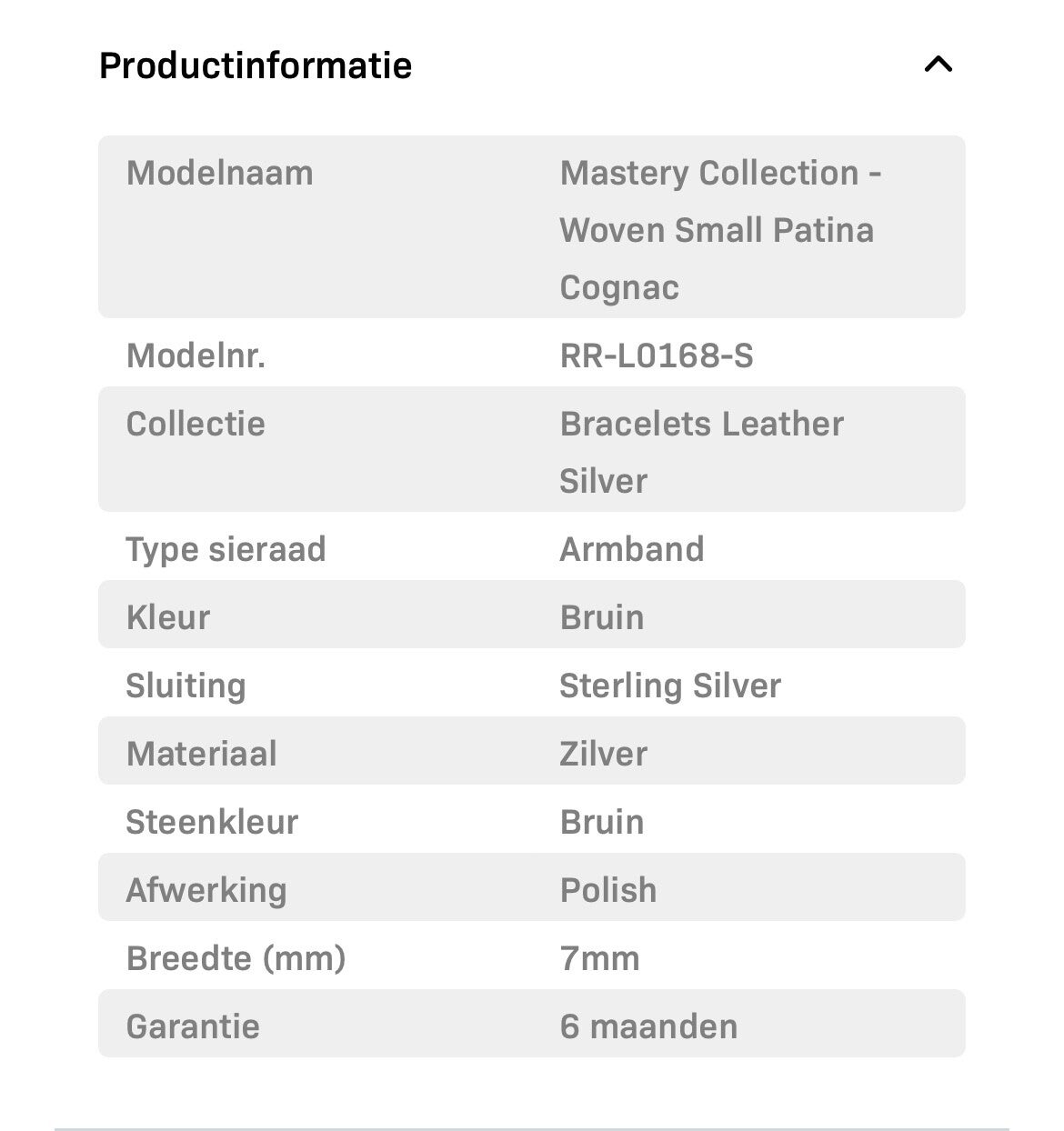The width and height of the screenshot is (1064, 1131).
Task: Click the Steenkleur label
Action: click(212, 822)
